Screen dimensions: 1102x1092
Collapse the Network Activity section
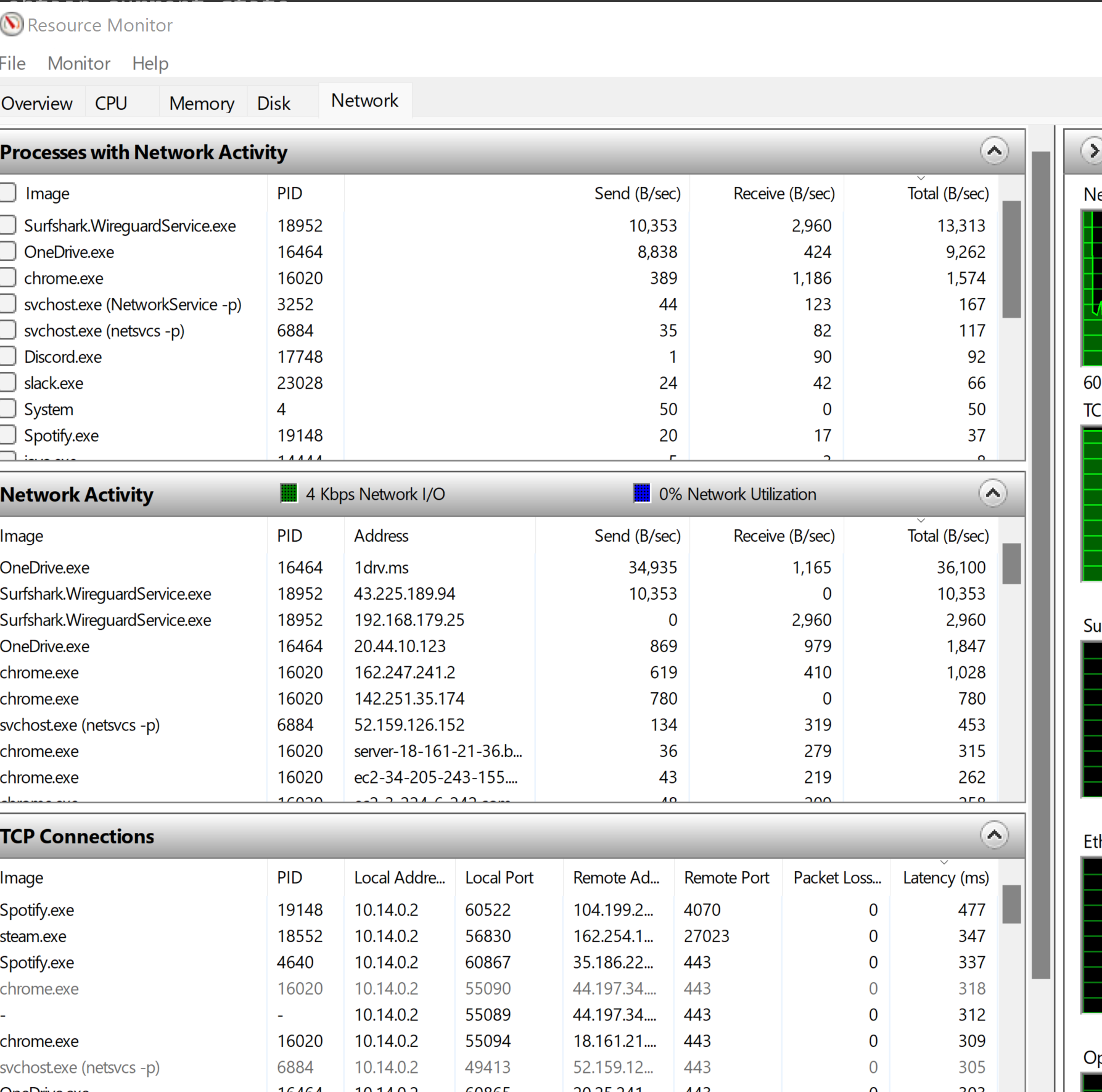click(993, 494)
